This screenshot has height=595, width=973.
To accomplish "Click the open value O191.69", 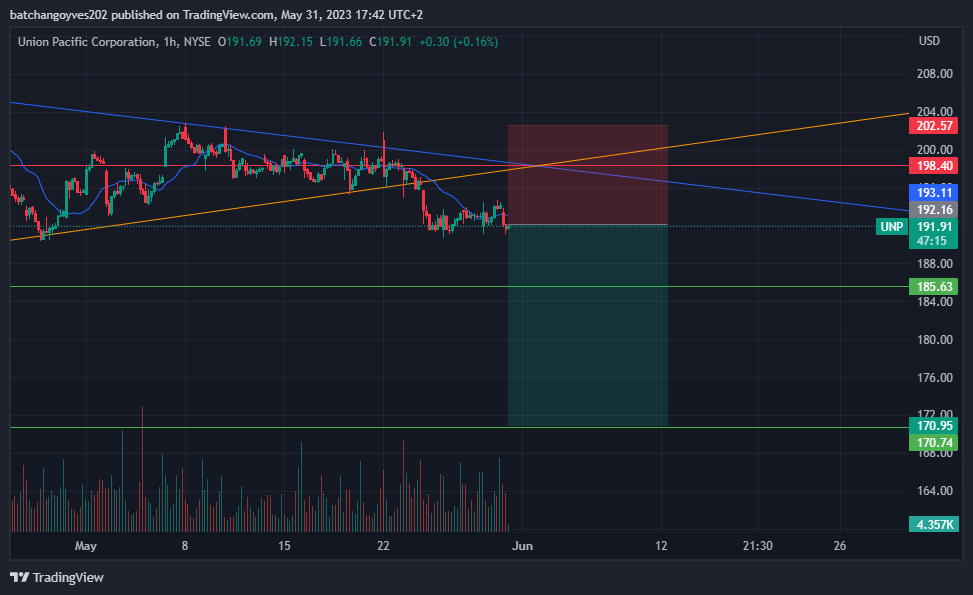I will coord(240,42).
